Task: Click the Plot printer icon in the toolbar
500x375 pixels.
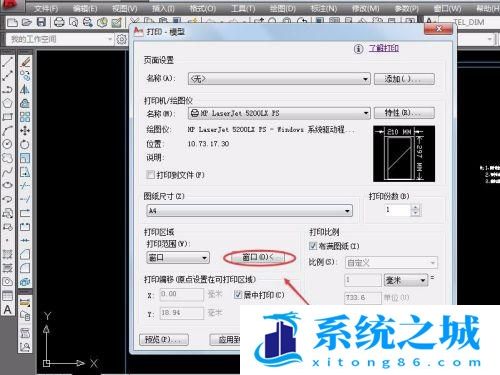Action: point(59,23)
